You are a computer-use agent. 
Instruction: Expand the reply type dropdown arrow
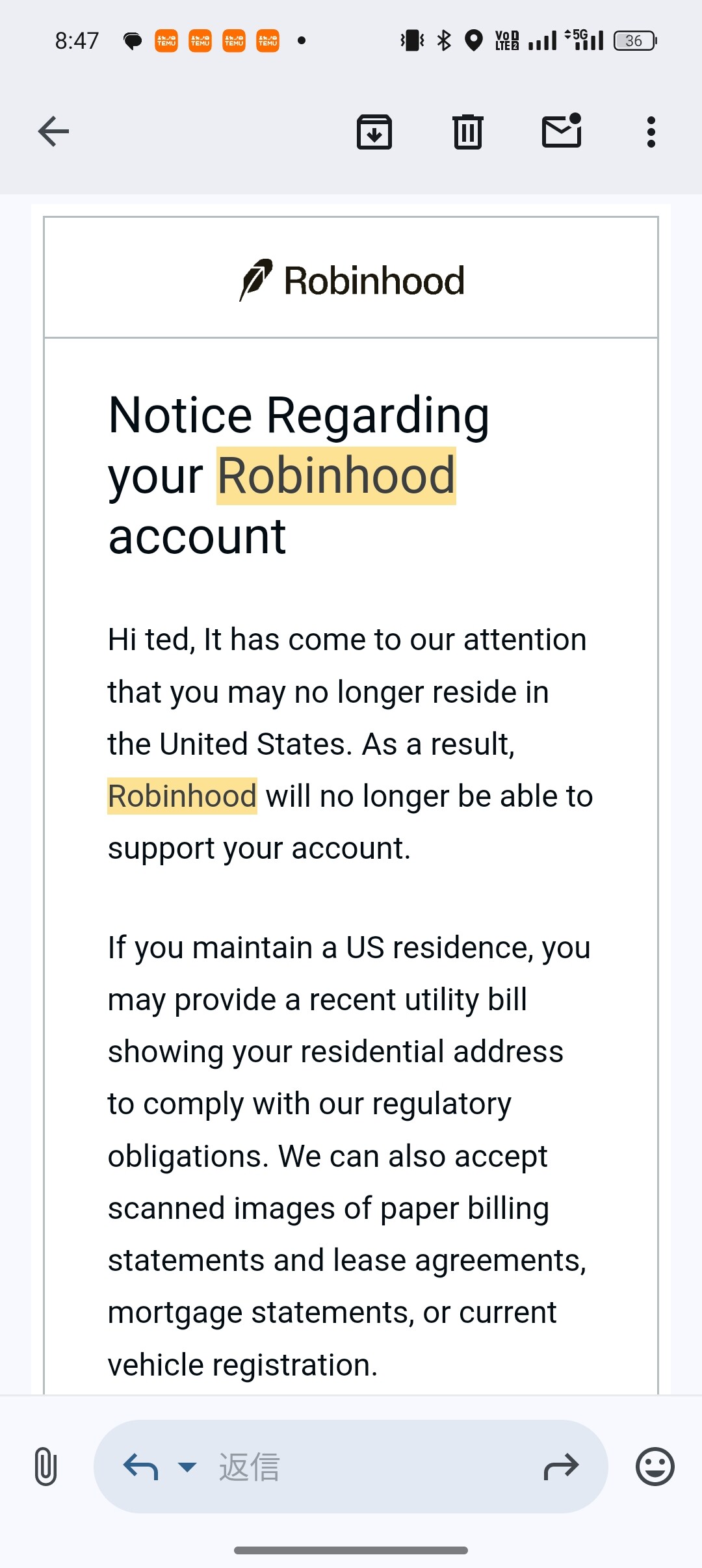[x=187, y=1467]
